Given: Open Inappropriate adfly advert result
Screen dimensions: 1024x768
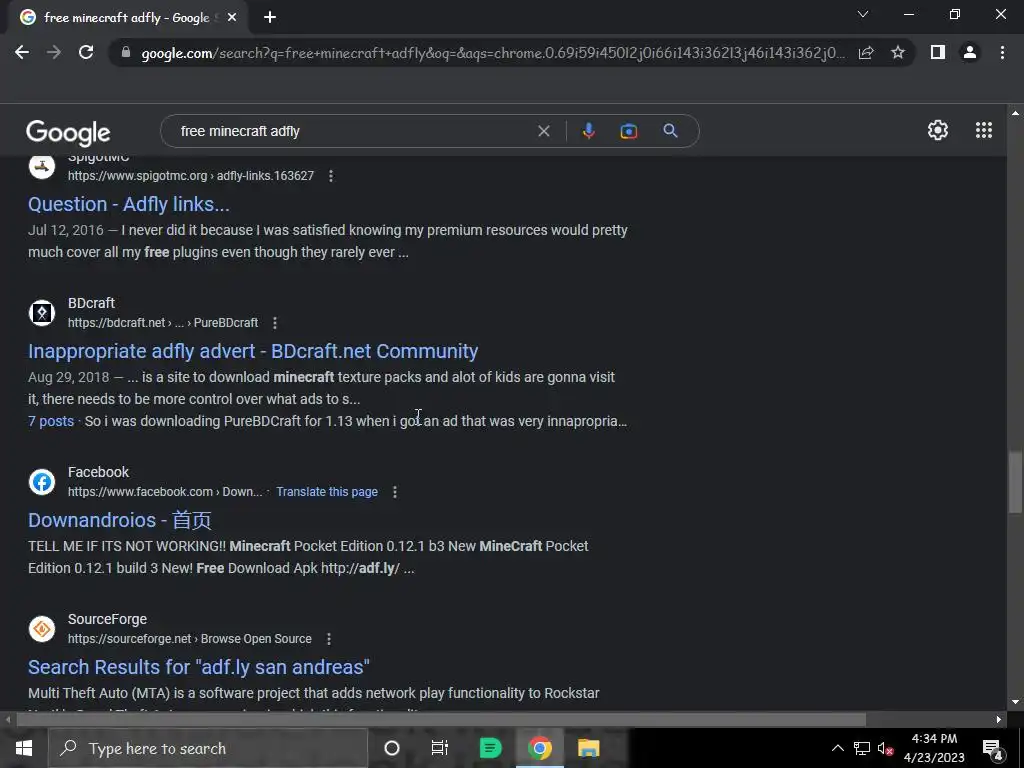Looking at the screenshot, I should tap(253, 351).
